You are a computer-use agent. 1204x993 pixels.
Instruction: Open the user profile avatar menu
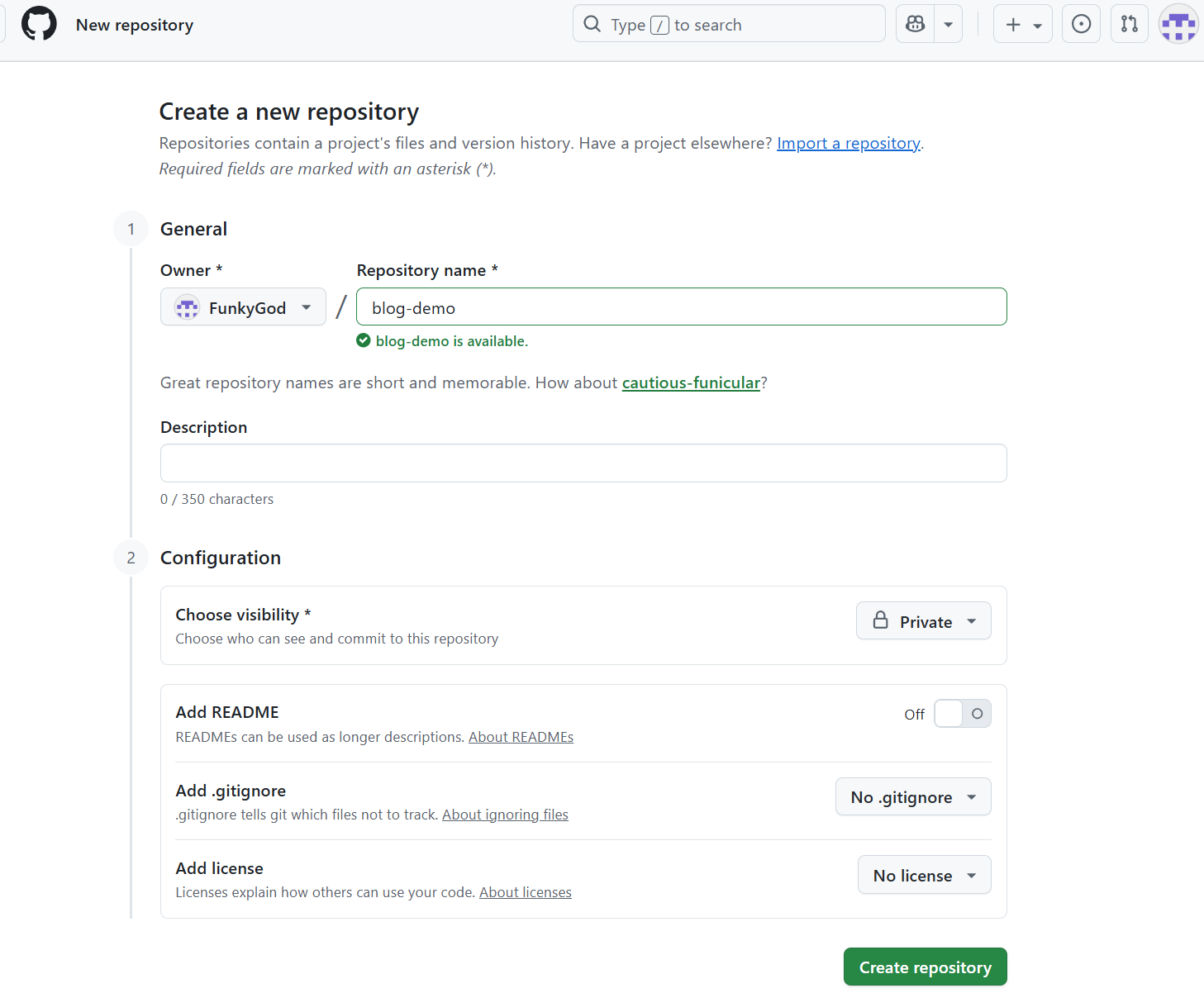coord(1178,24)
